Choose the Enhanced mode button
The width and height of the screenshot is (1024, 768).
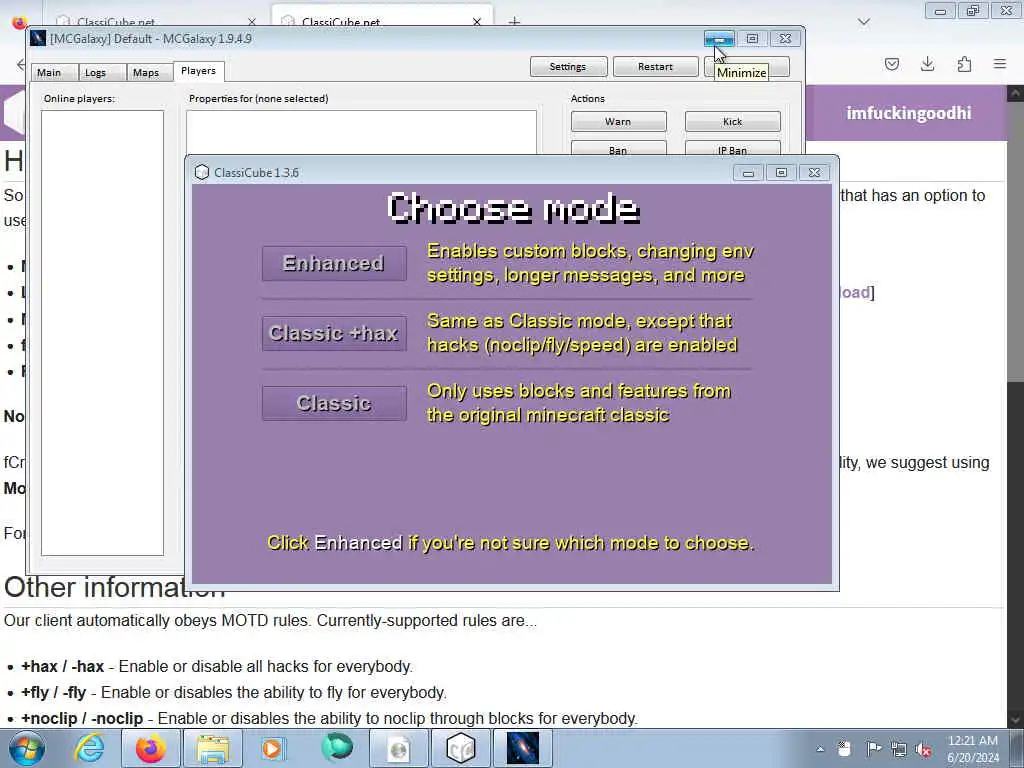click(334, 263)
